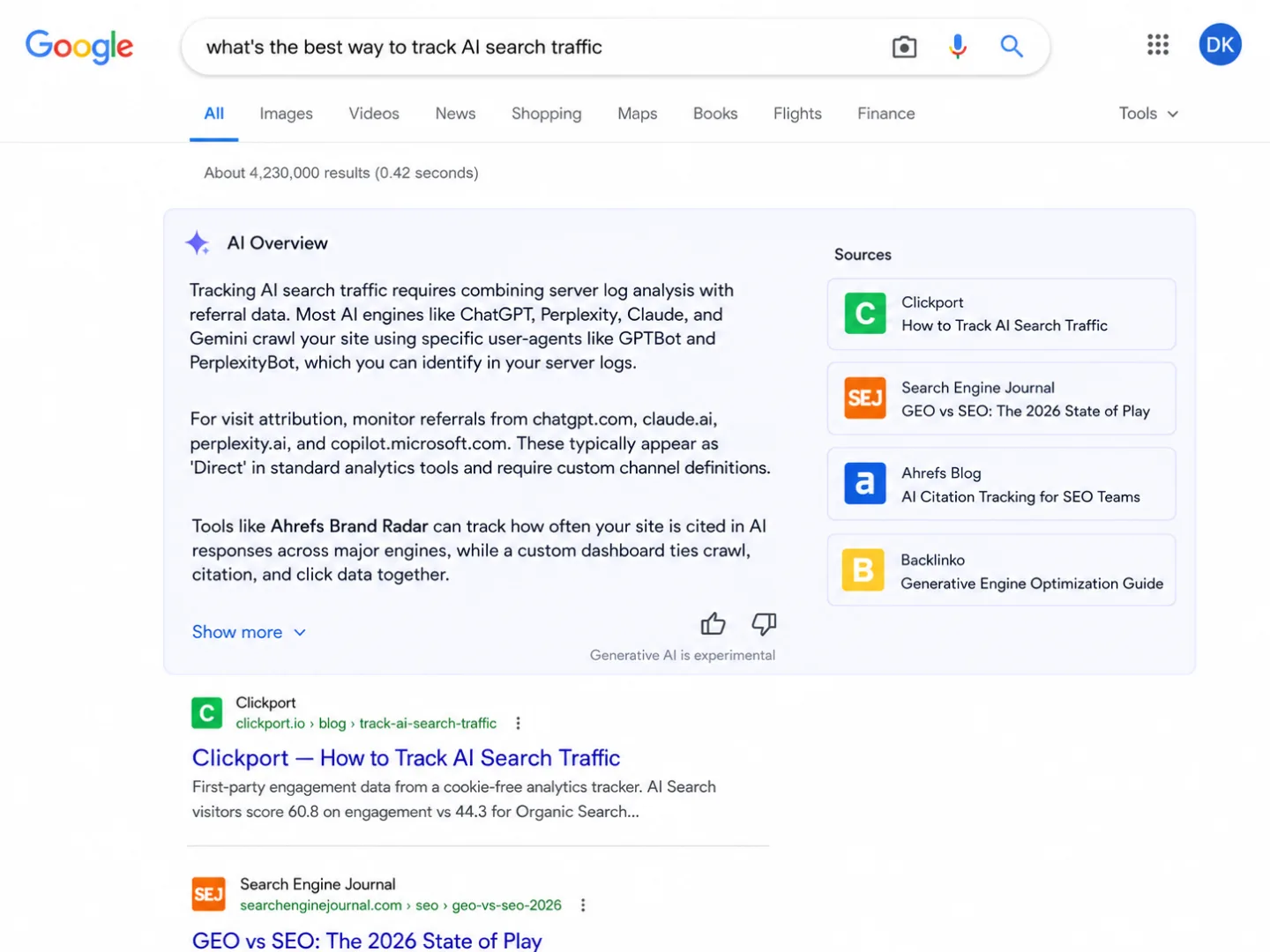Viewport: 1270px width, 952px height.
Task: Open 'GEO vs SEO: The 2026 State of Play' result title
Action: [x=367, y=941]
